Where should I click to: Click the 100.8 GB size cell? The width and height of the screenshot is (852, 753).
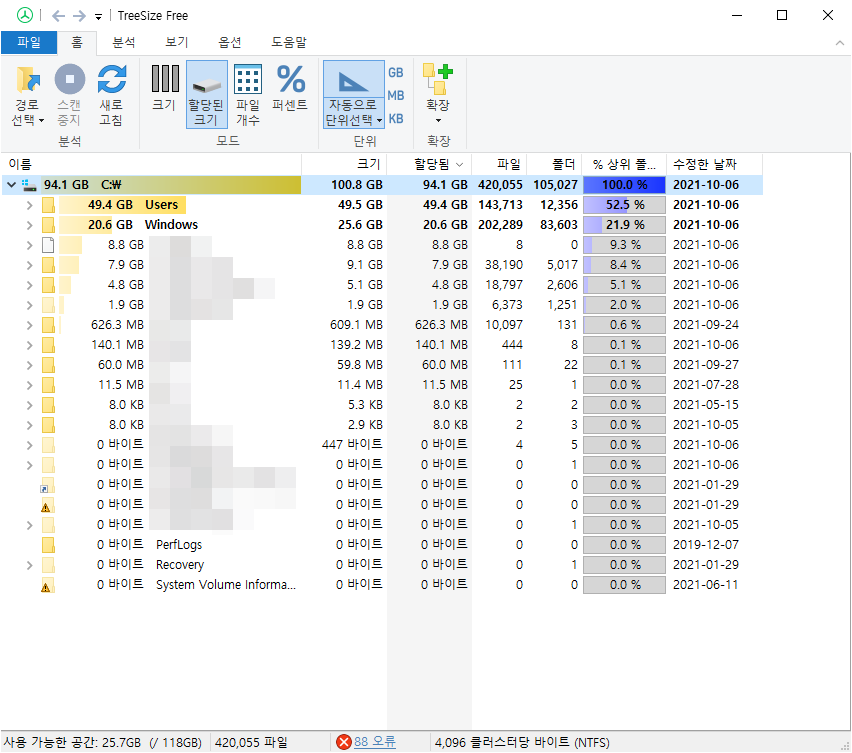[x=356, y=185]
